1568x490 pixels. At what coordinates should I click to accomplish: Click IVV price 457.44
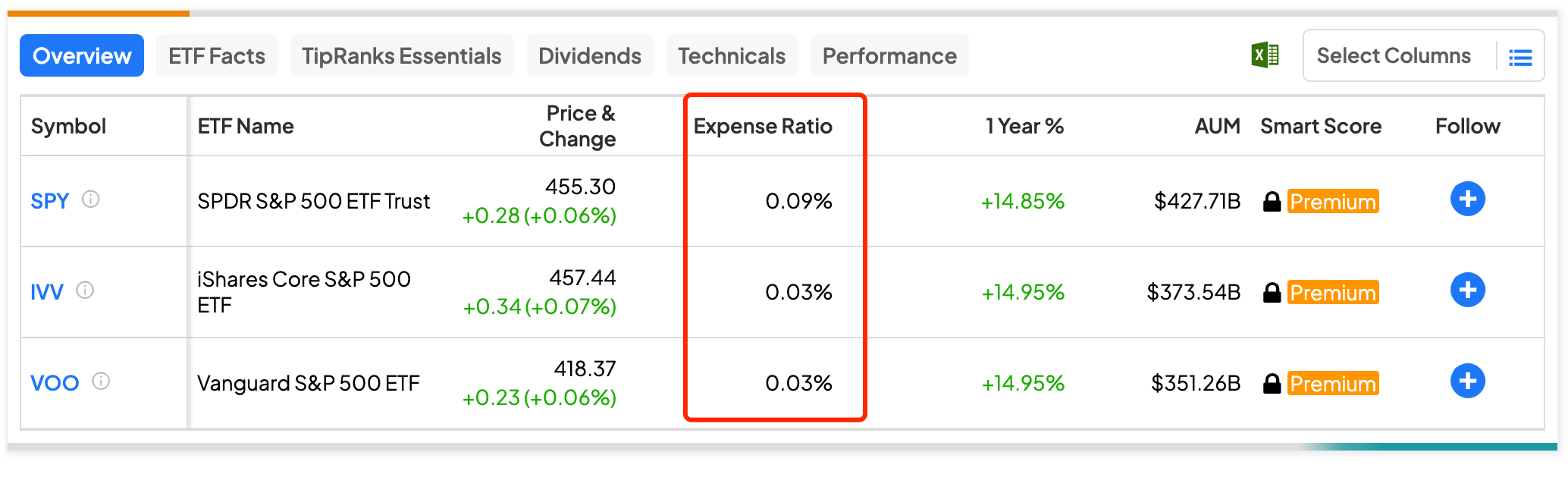(582, 278)
